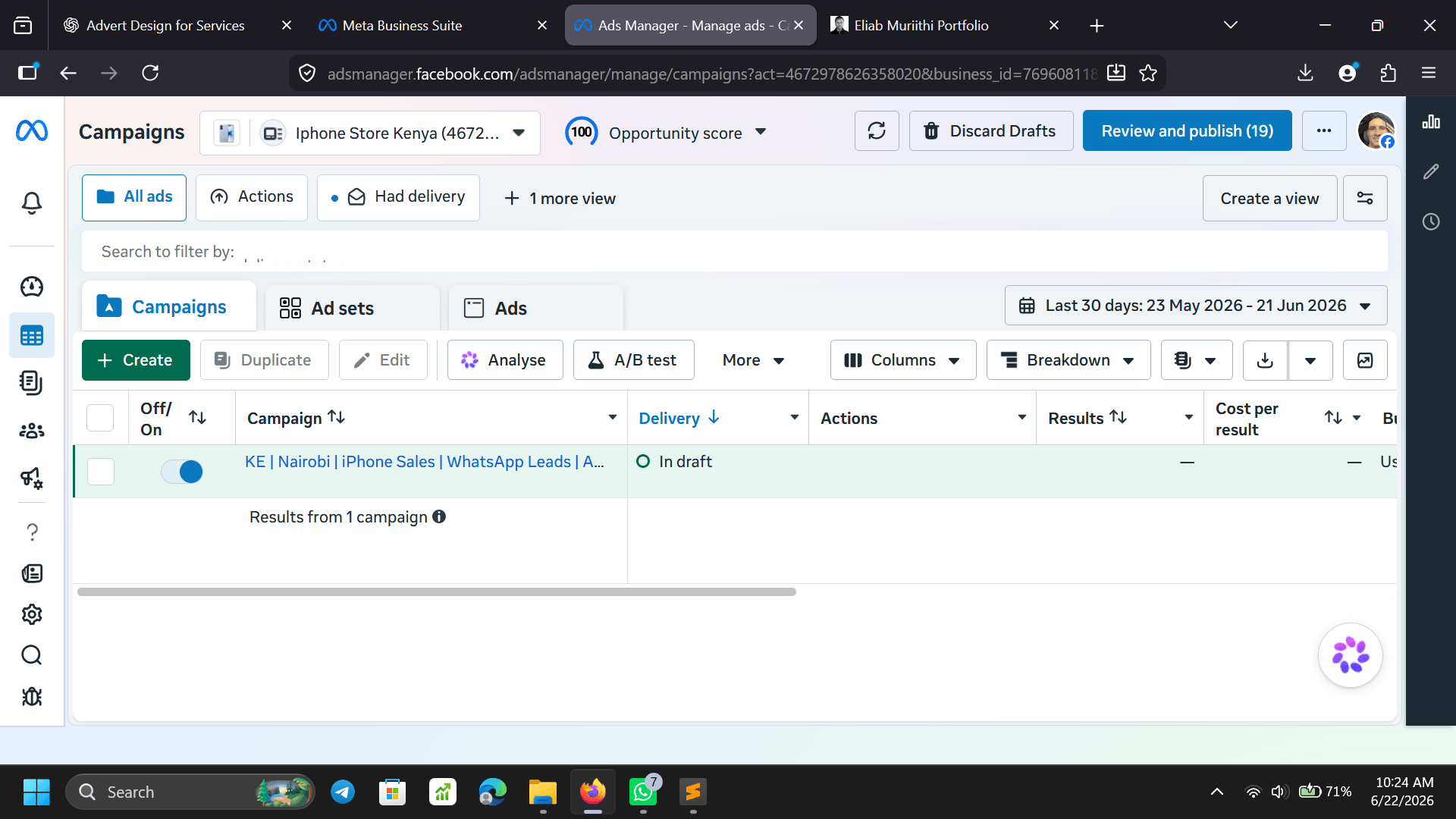
Task: Open the three-dot more options menu
Action: click(x=1324, y=131)
